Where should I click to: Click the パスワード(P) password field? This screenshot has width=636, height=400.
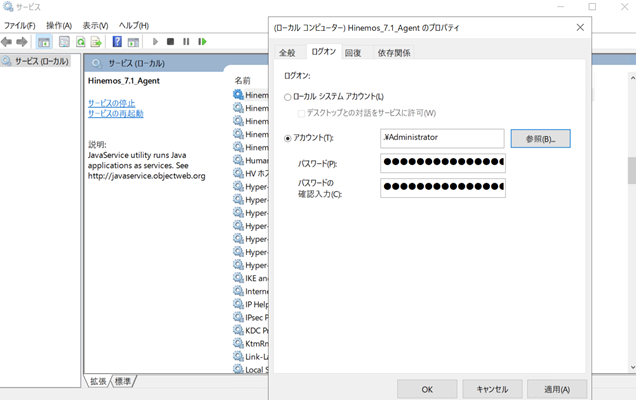point(443,163)
